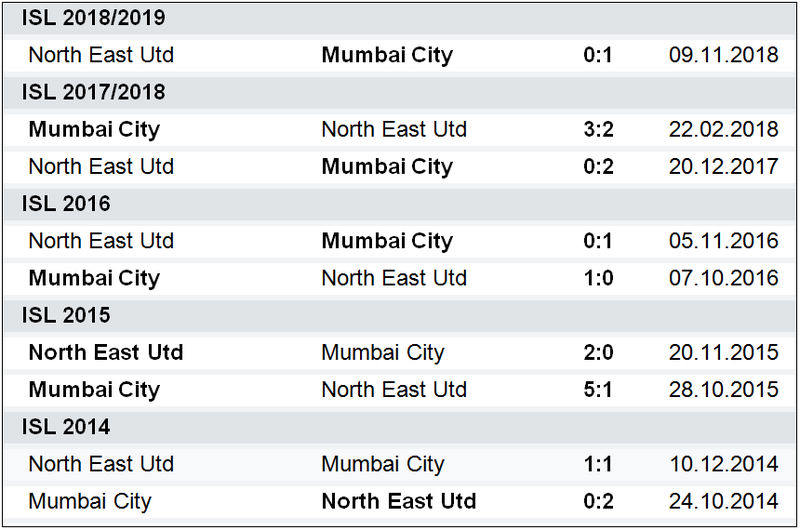Open the 3:2 score from 22.02.2018

pos(598,130)
